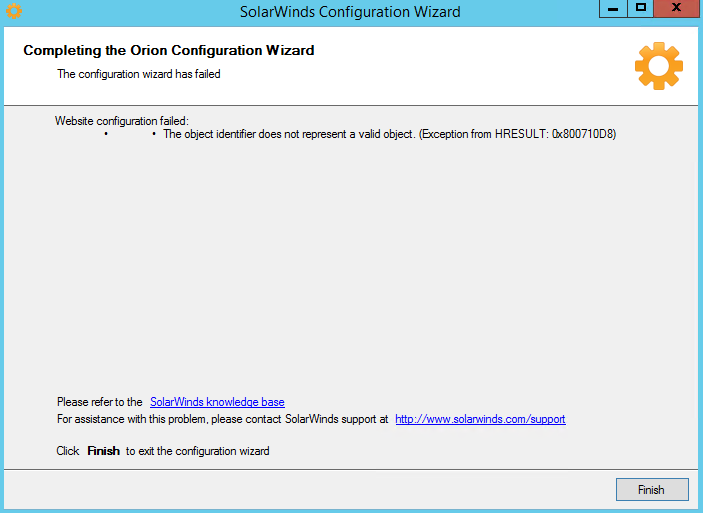Viewport: 703px width, 513px height.
Task: Open the solarwinds.com/support link
Action: tap(480, 419)
